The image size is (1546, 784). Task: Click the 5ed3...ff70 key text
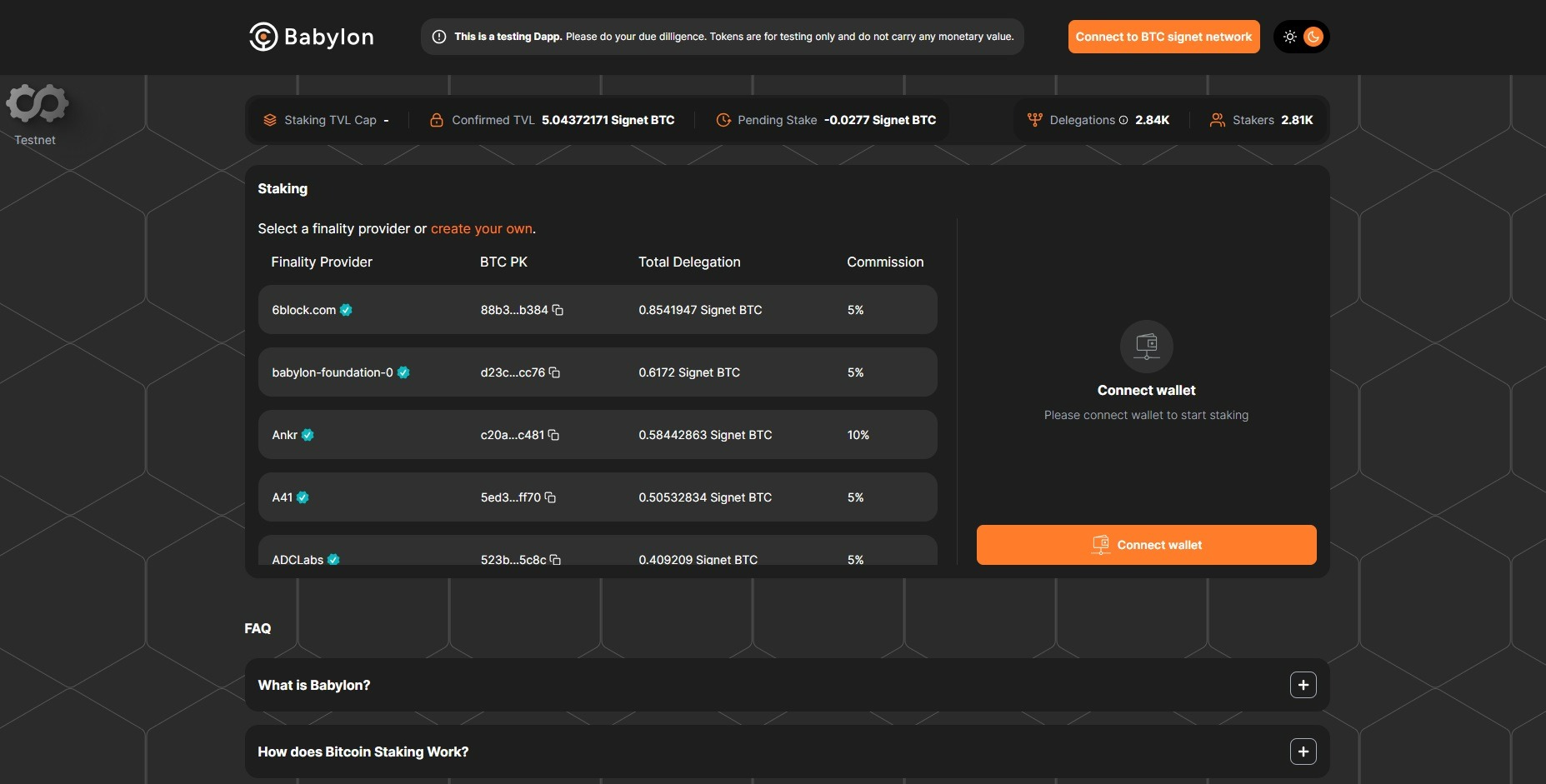[511, 497]
